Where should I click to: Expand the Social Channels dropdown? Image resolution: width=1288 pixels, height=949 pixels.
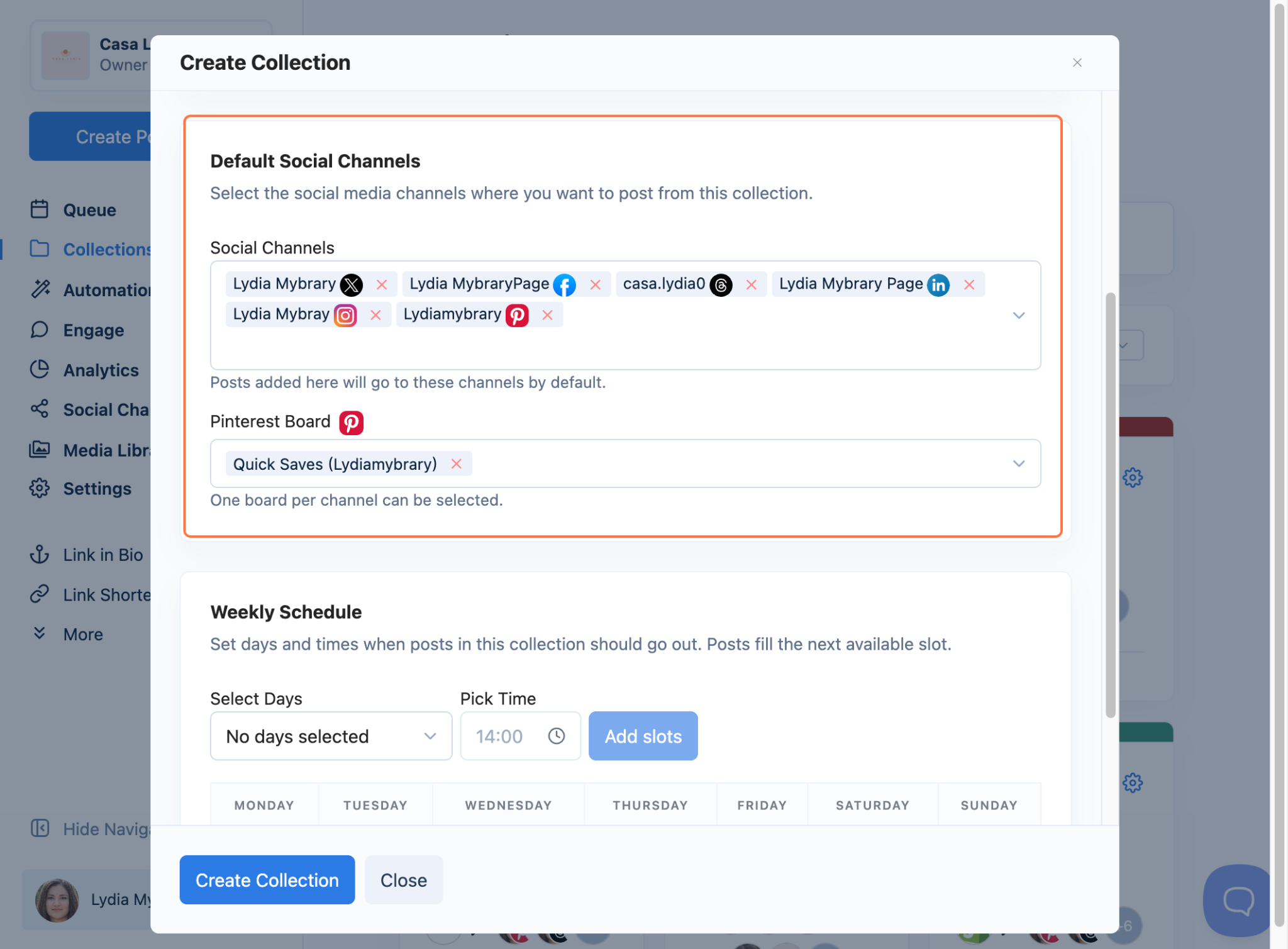[x=1018, y=315]
